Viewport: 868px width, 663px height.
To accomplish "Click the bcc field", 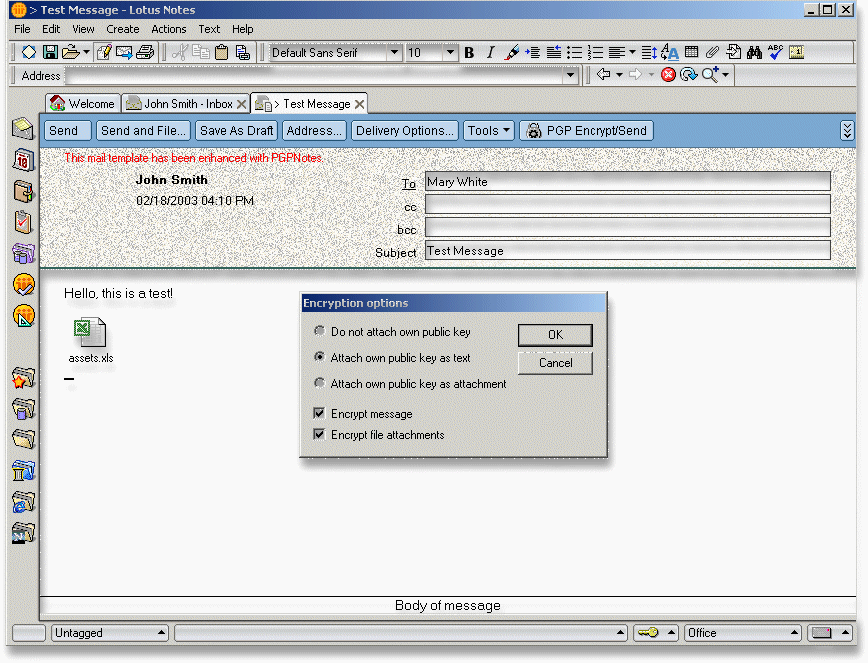I will click(x=628, y=227).
